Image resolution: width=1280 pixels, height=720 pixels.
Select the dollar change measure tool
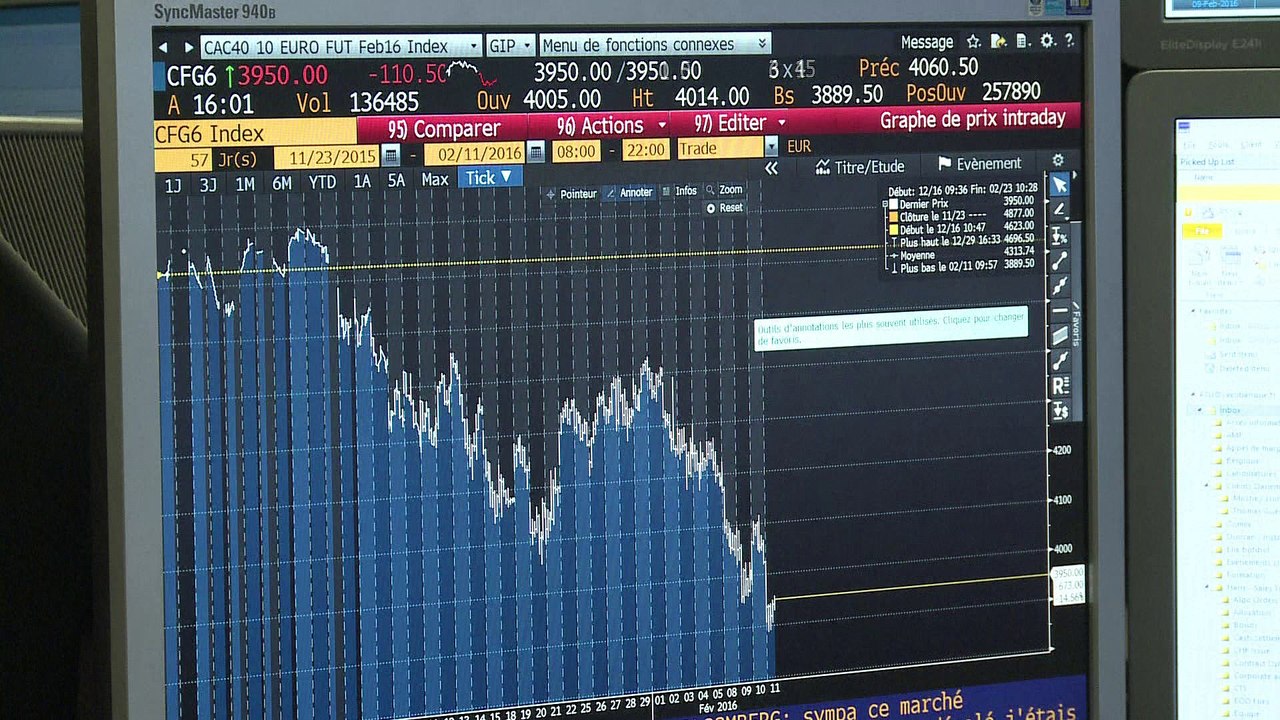1060,410
